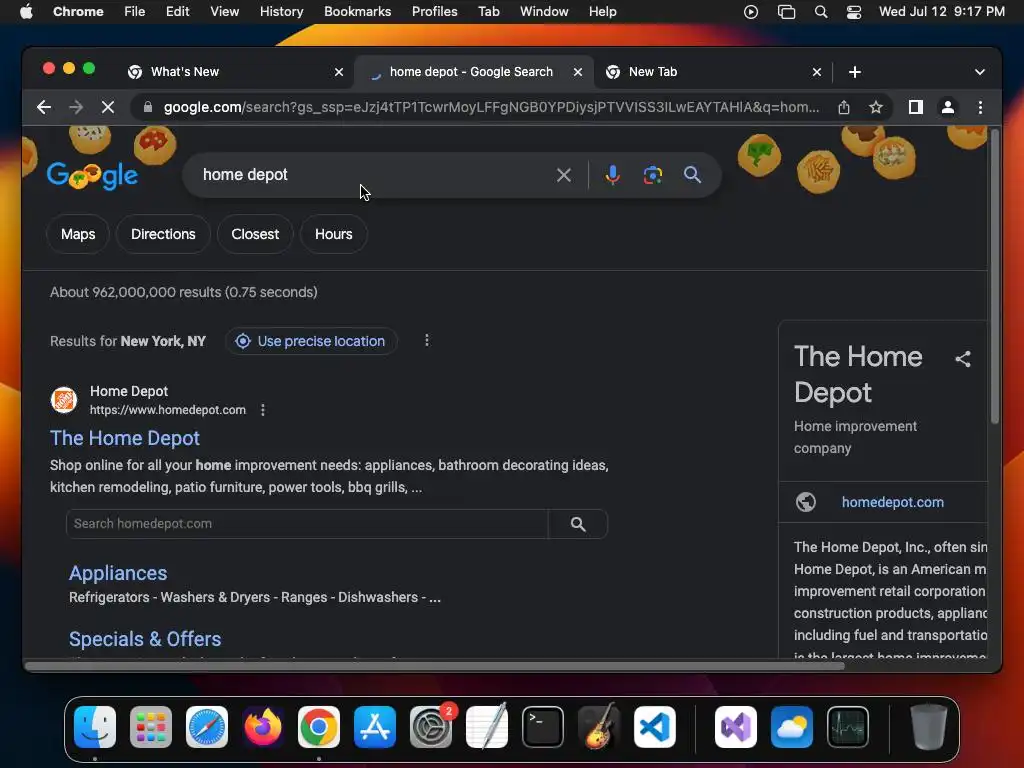The width and height of the screenshot is (1024, 768).
Task: Expand the tab search chevron
Action: coord(980,72)
